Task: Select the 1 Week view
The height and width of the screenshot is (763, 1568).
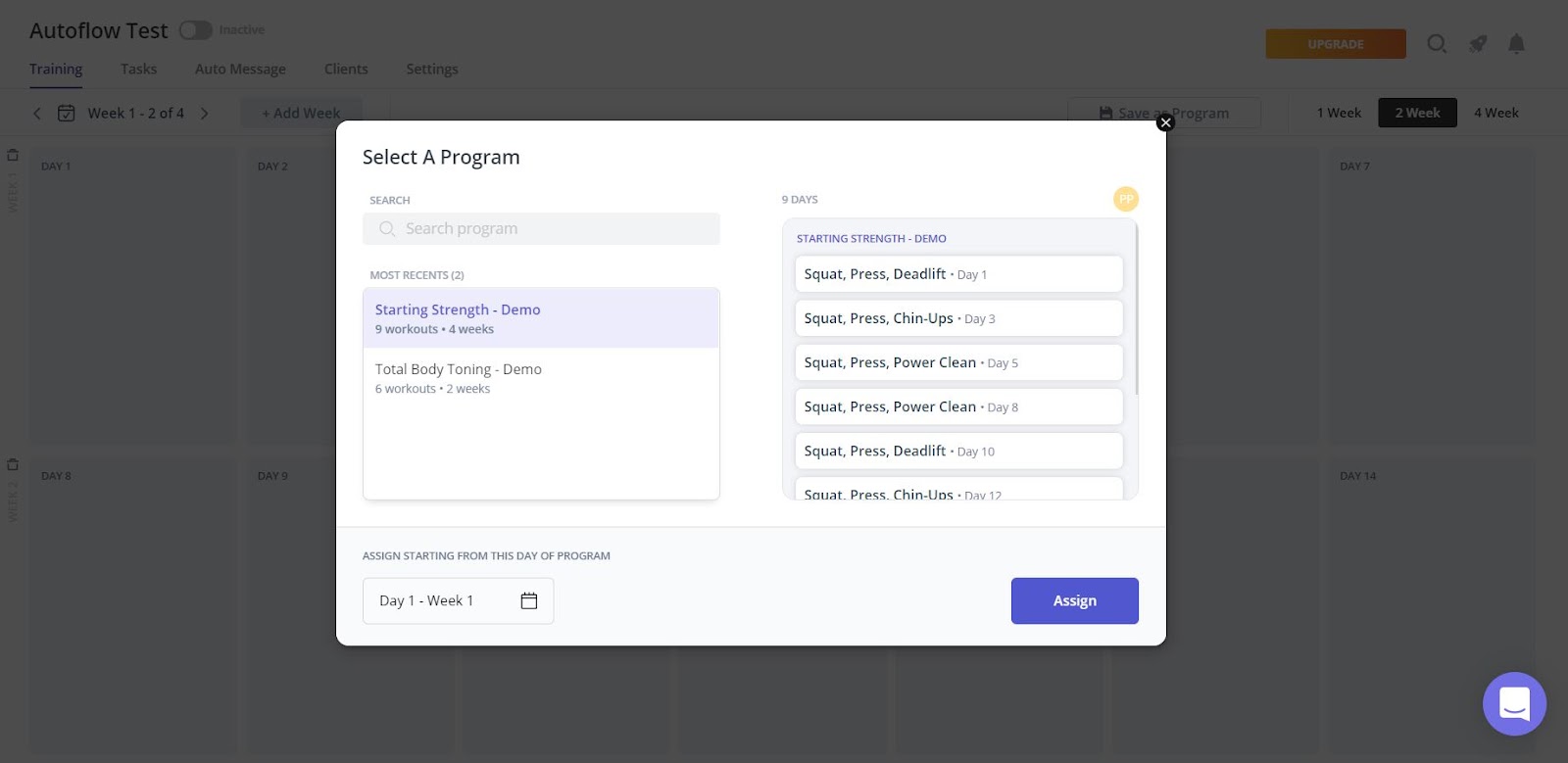Action: tap(1339, 113)
